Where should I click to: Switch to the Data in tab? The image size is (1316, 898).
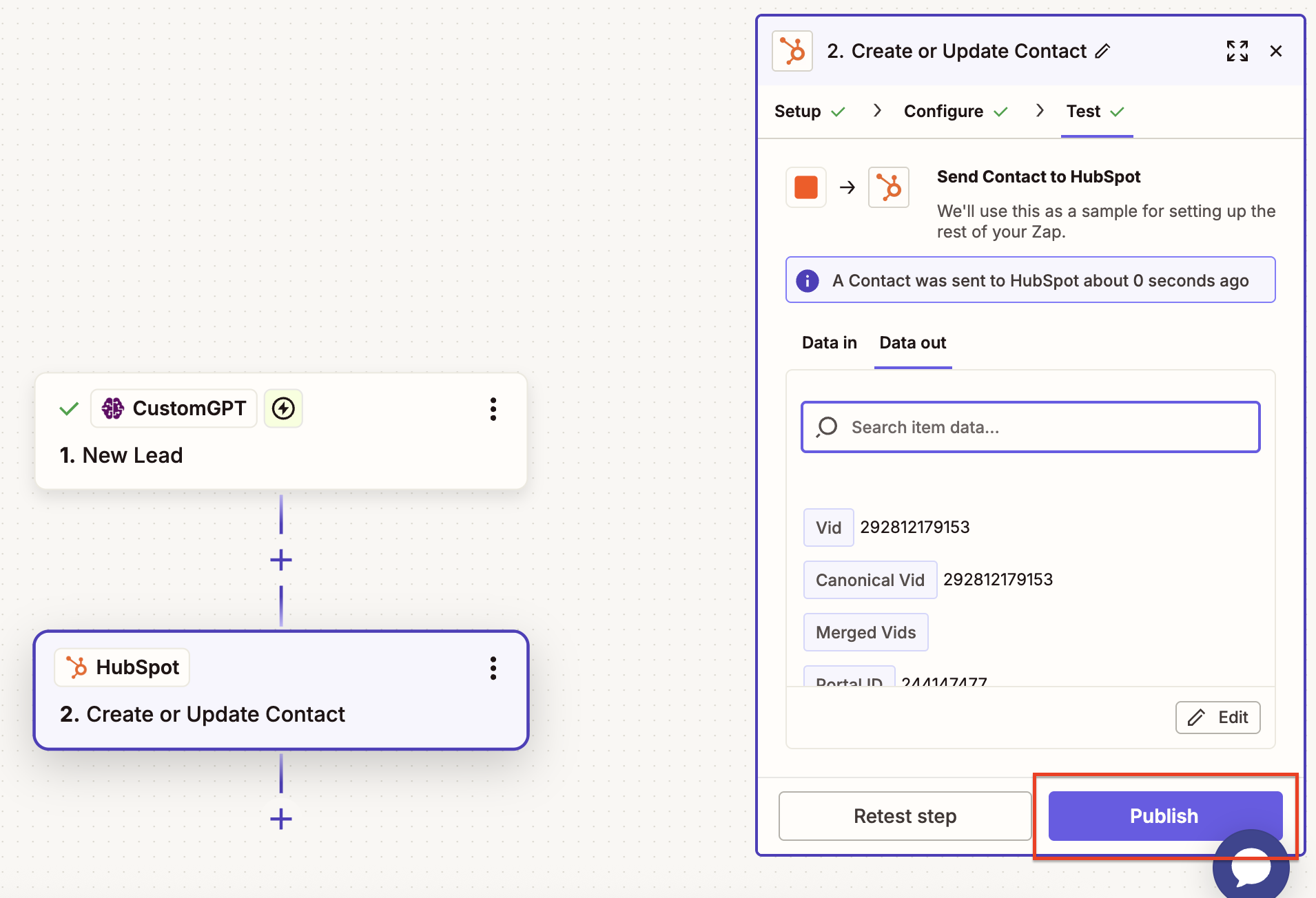[x=830, y=343]
